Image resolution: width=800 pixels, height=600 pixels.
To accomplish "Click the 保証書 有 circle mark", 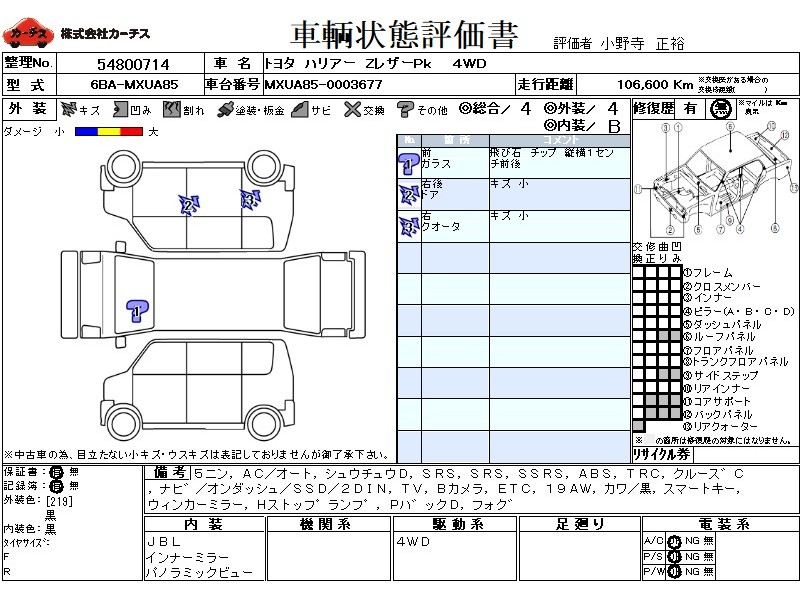I will point(56,472).
